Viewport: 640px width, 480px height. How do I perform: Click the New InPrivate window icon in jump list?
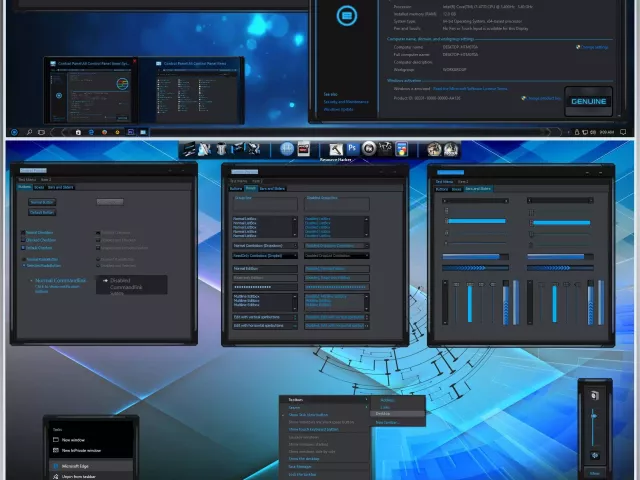56,450
